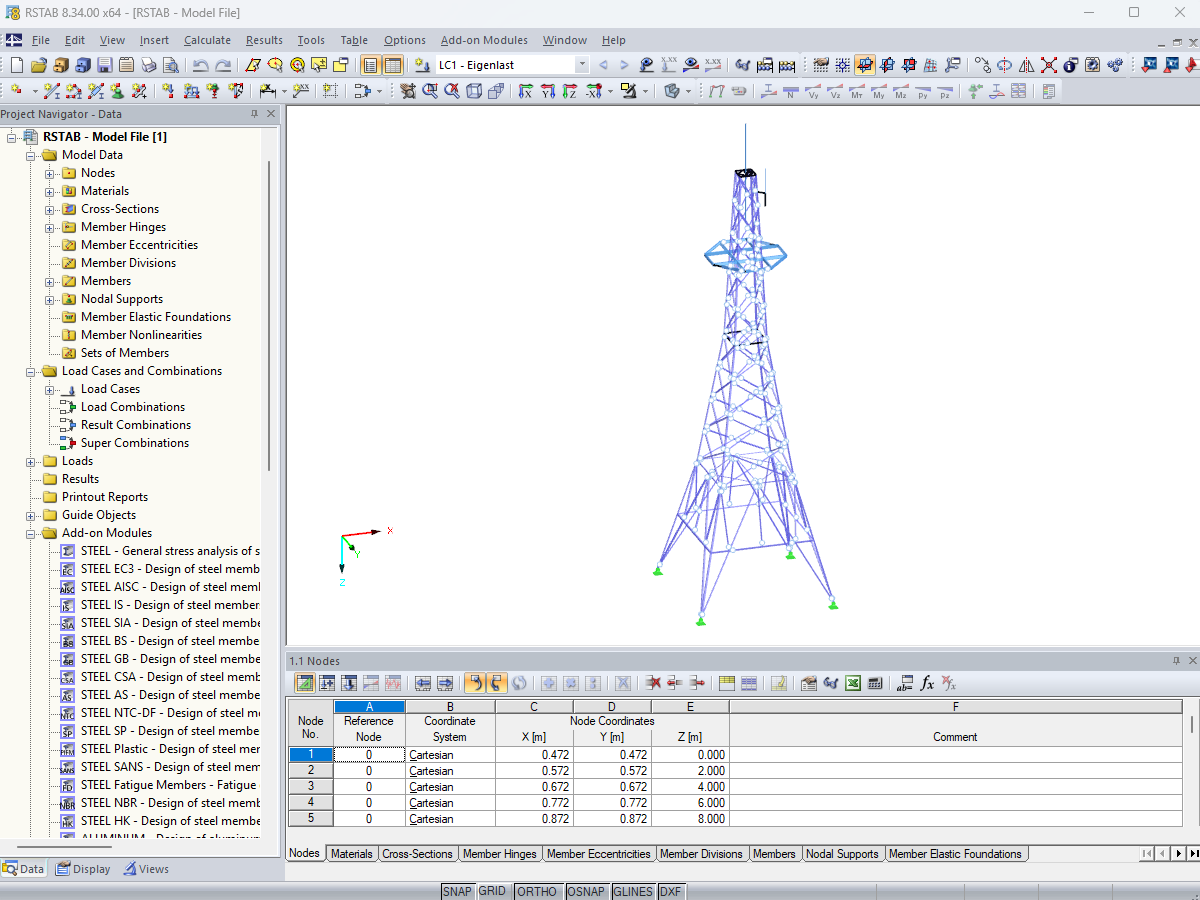Click the N axial force results icon
1200x900 pixels.
tap(790, 91)
